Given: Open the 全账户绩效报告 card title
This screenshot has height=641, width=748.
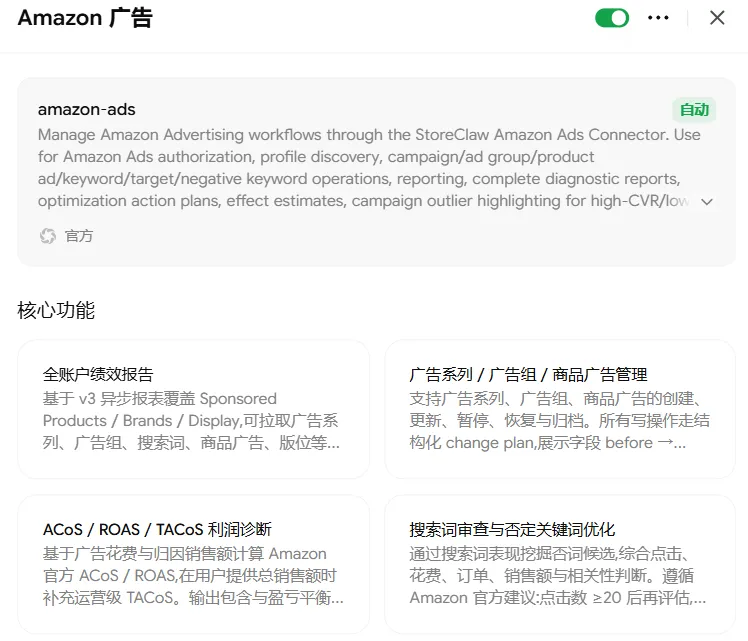Looking at the screenshot, I should click(x=98, y=374).
